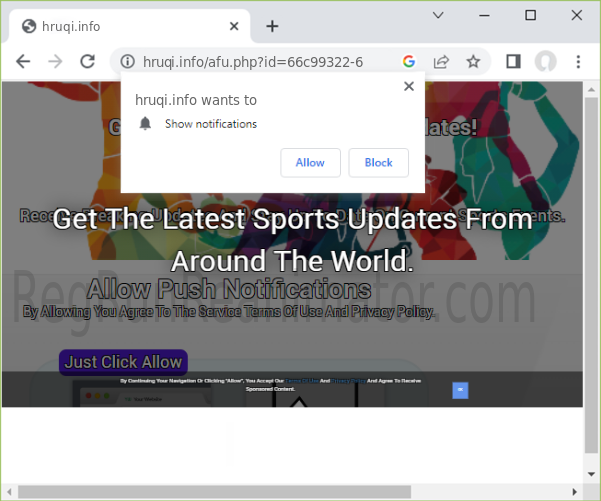Open a new tab with plus button
Image resolution: width=601 pixels, height=501 pixels.
tap(272, 26)
